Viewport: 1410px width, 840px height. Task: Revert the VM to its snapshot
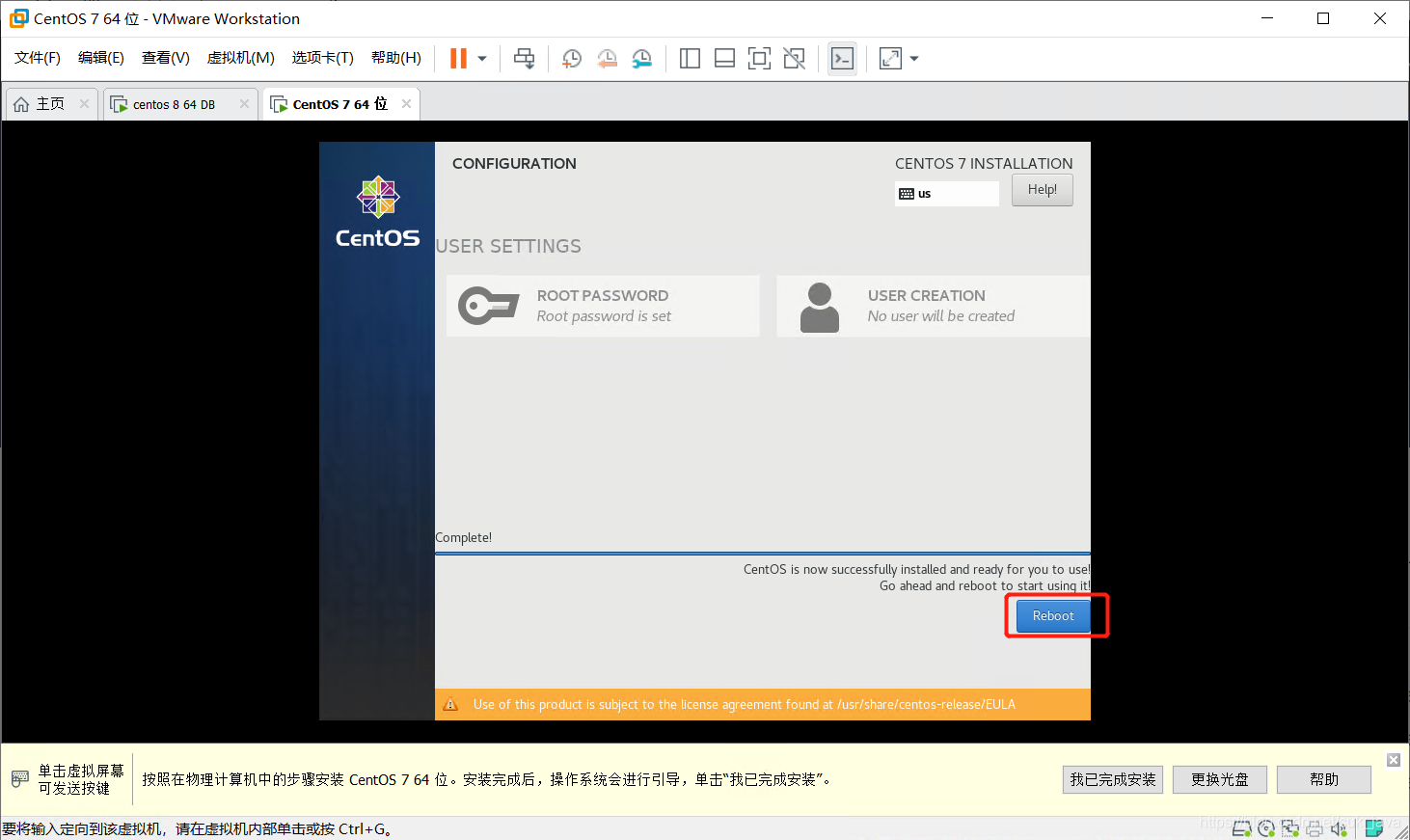point(607,58)
